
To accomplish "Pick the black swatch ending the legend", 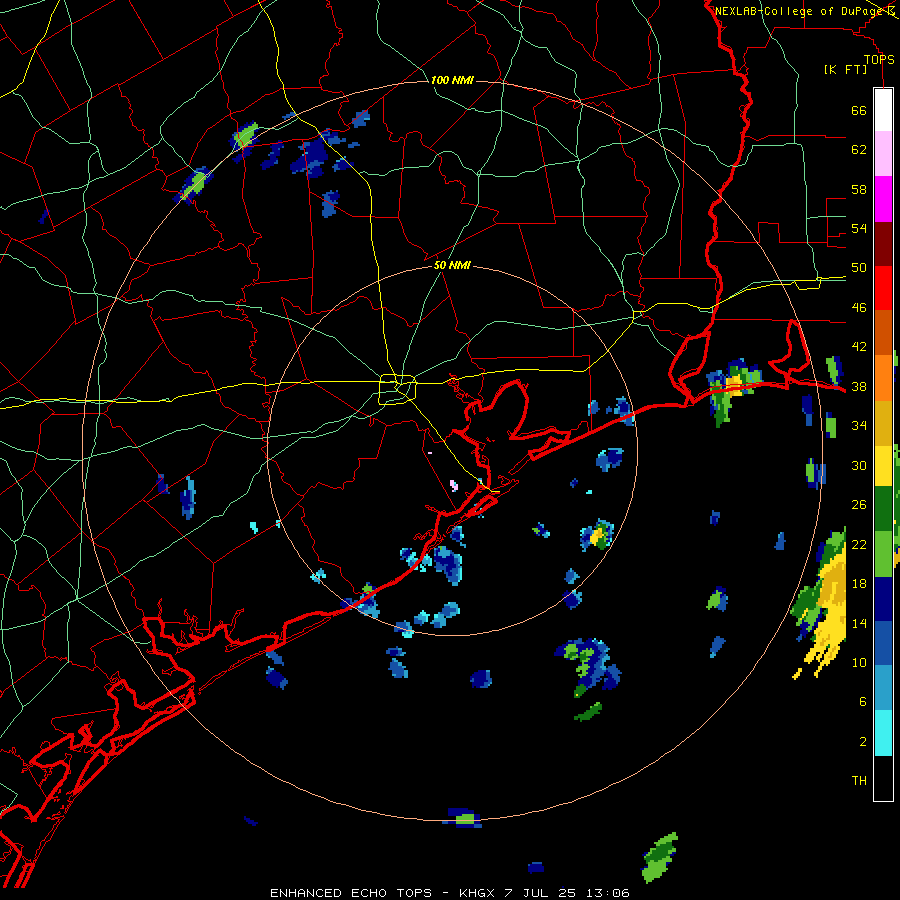I will 883,778.
